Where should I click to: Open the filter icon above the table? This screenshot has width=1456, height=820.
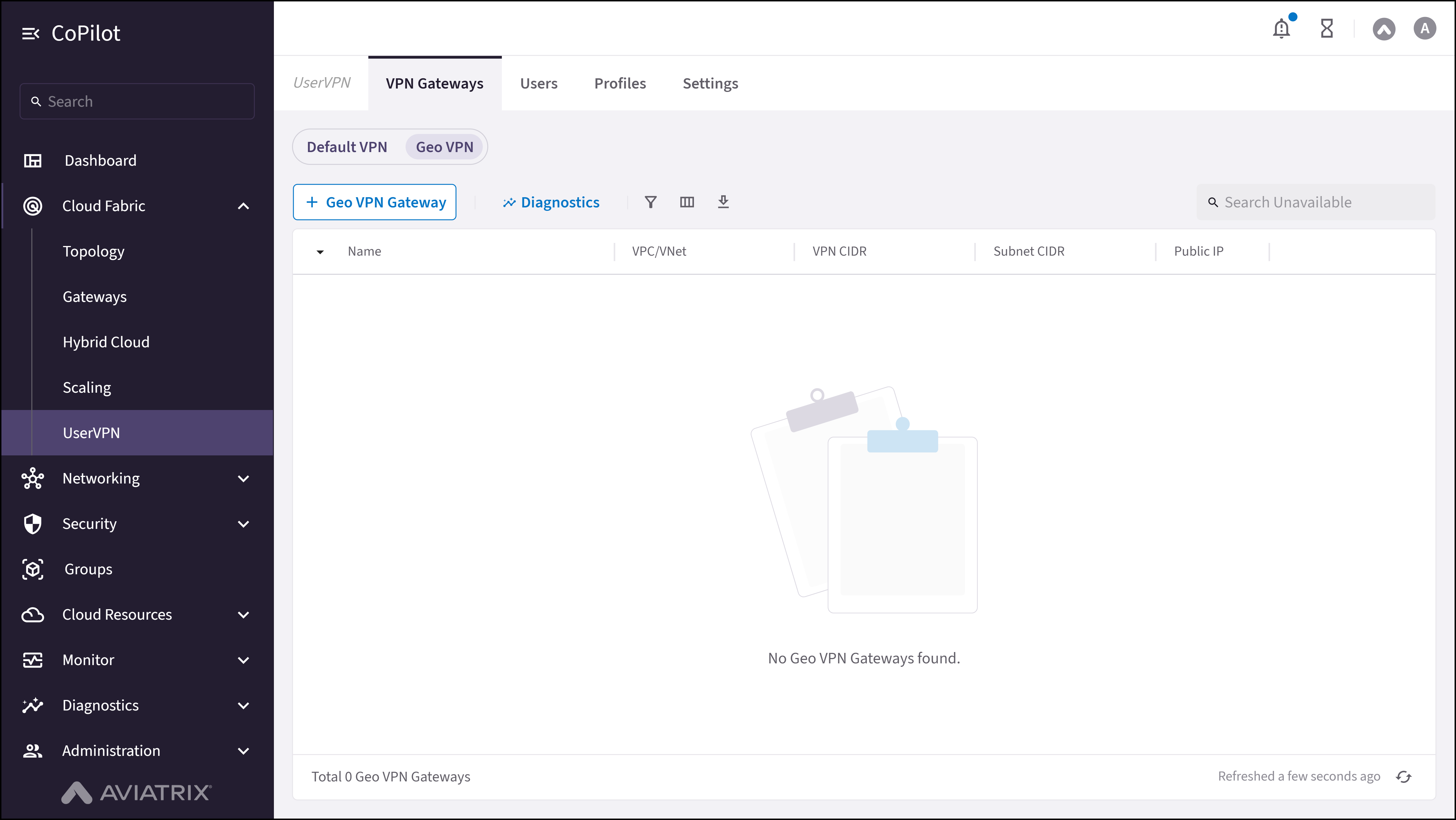point(651,202)
